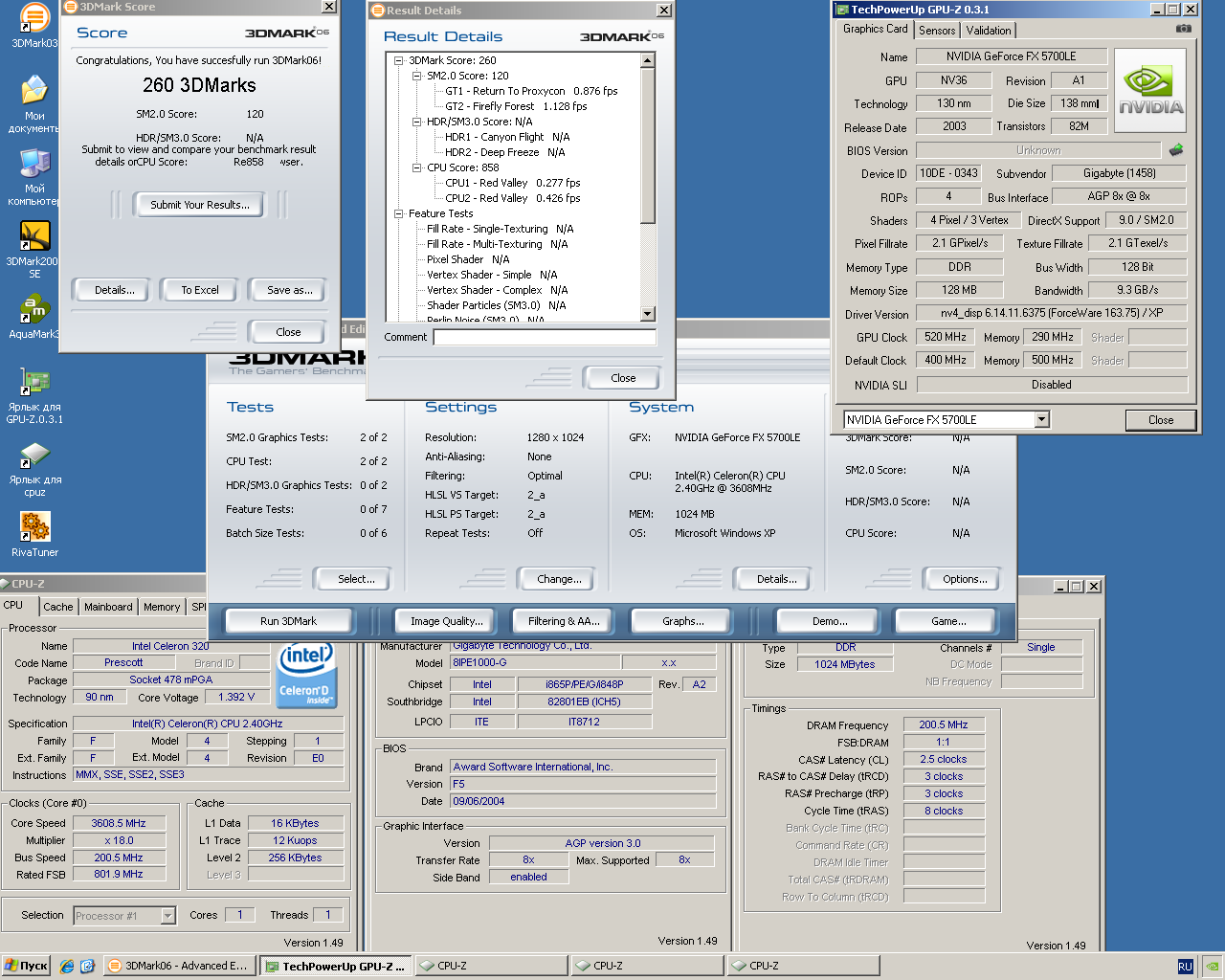Click the Intel Celeron 320 name field
This screenshot has width=1225, height=980.
coord(170,646)
